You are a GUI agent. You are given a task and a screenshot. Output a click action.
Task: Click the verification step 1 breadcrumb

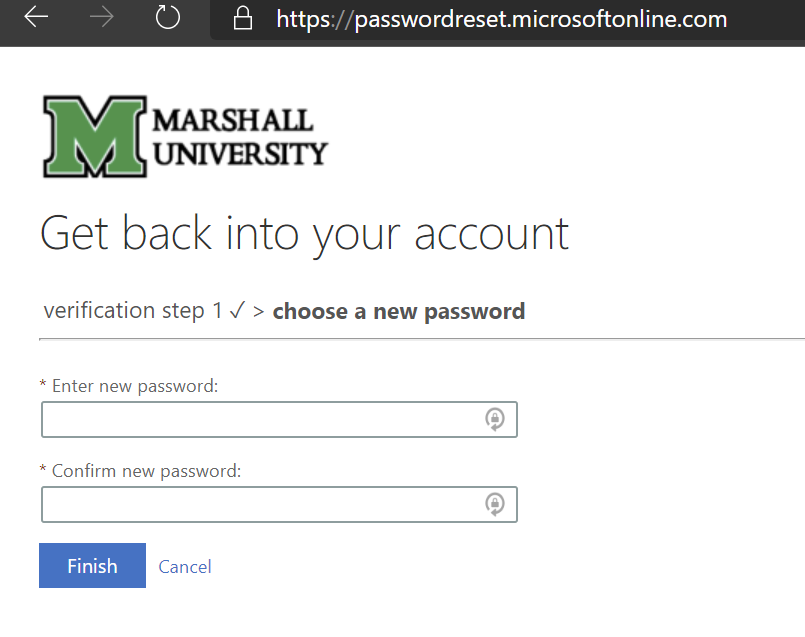click(x=133, y=311)
